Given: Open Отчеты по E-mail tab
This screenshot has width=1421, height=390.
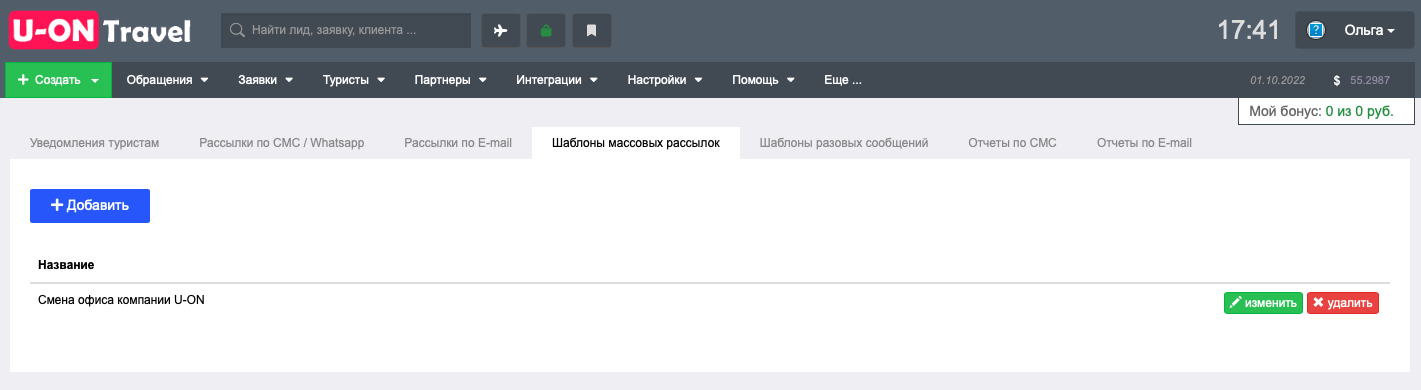Looking at the screenshot, I should click(x=1144, y=143).
